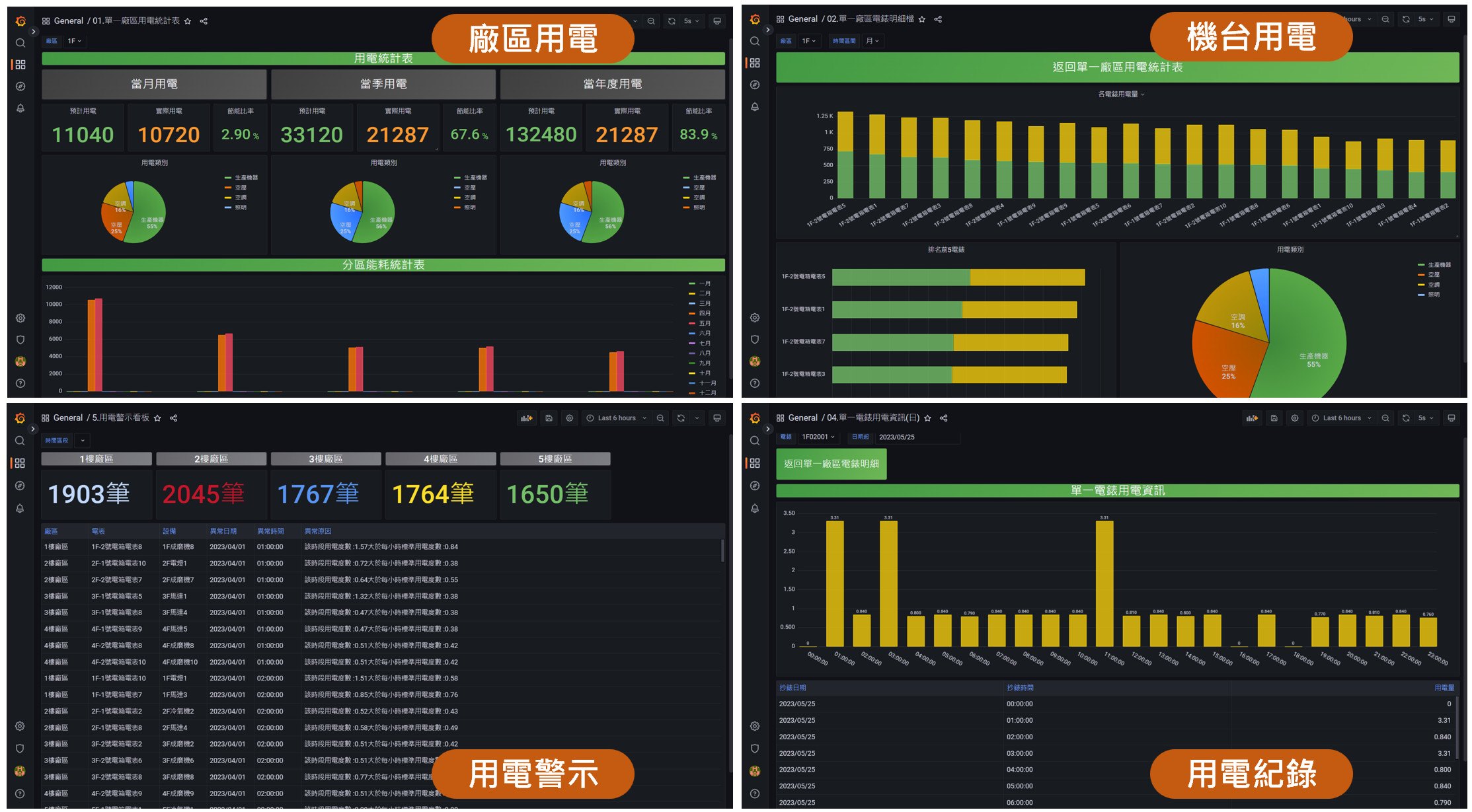
Task: Open Last 6 hours picker in 04.單一電錶用電資訊(日)
Action: tap(1342, 418)
